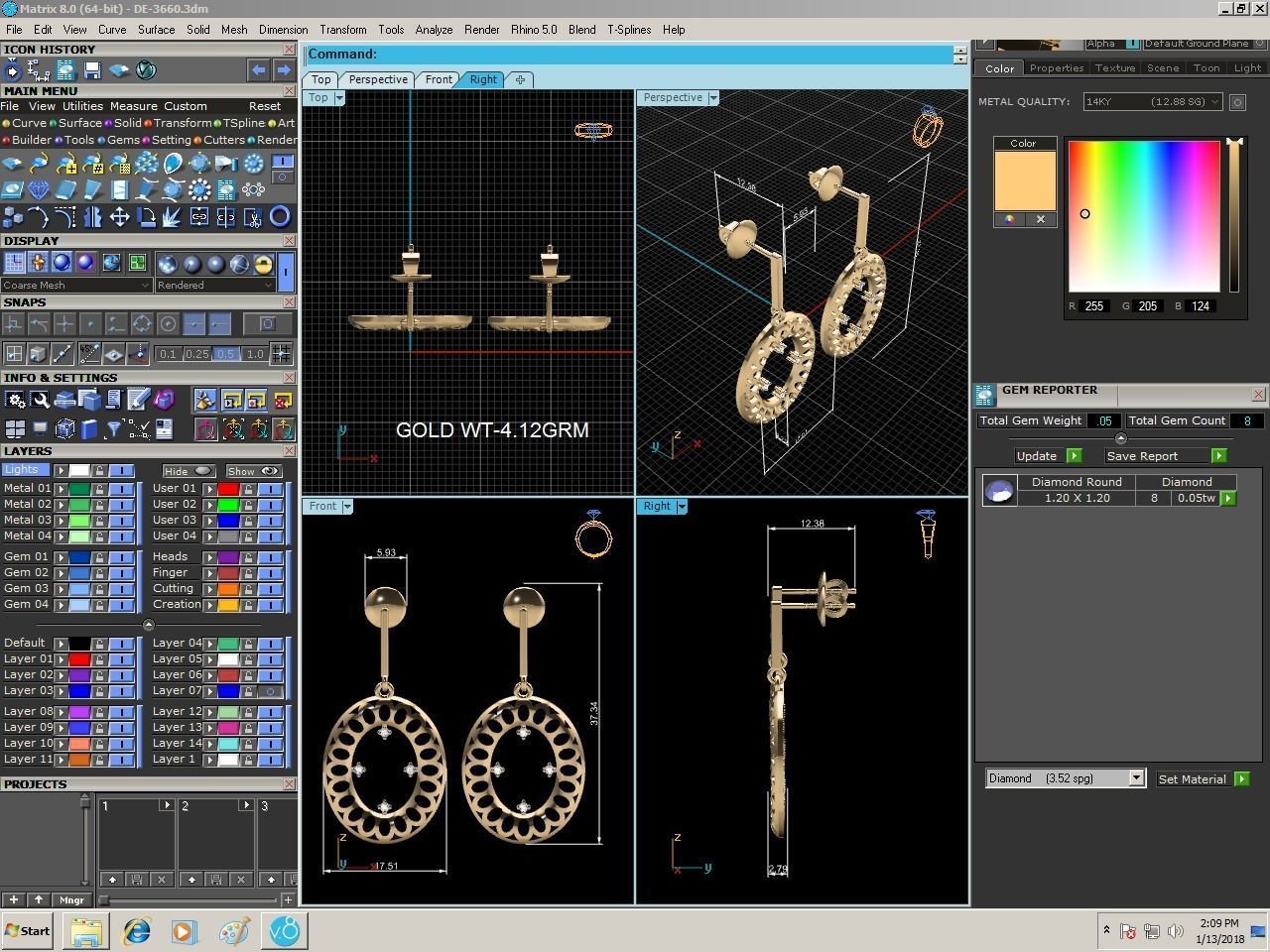Go to next Icon History page with right arrow

point(283,69)
